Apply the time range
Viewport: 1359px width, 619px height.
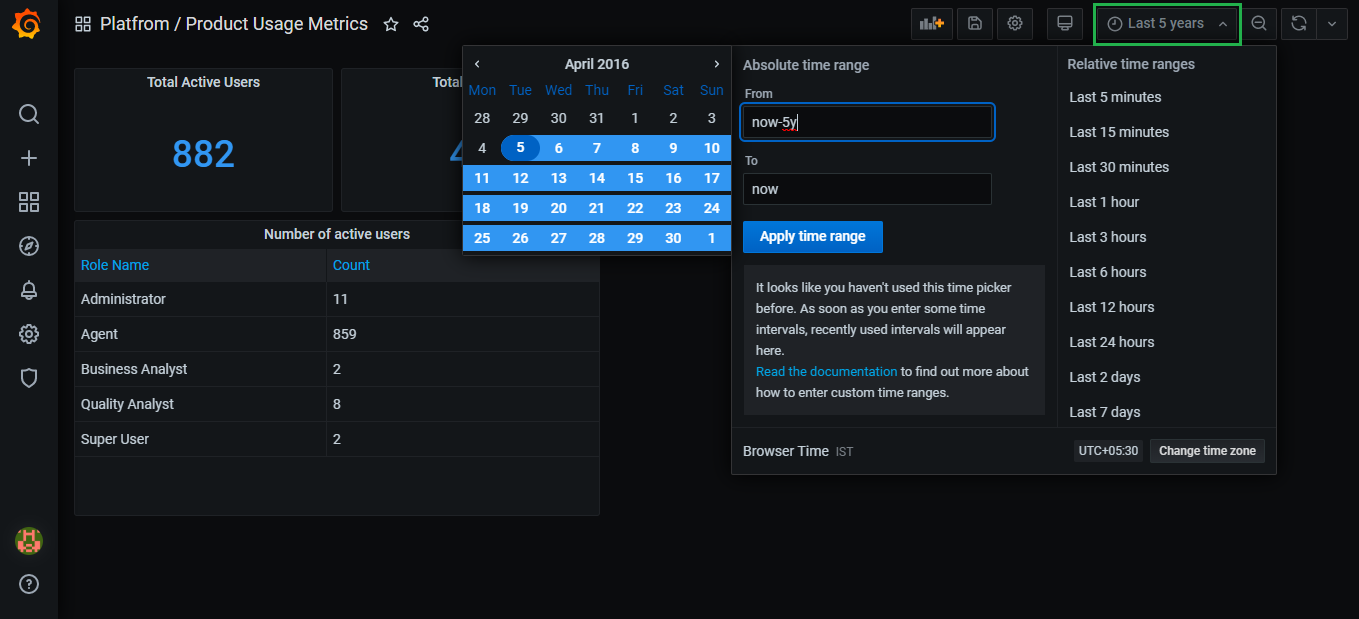coord(813,237)
